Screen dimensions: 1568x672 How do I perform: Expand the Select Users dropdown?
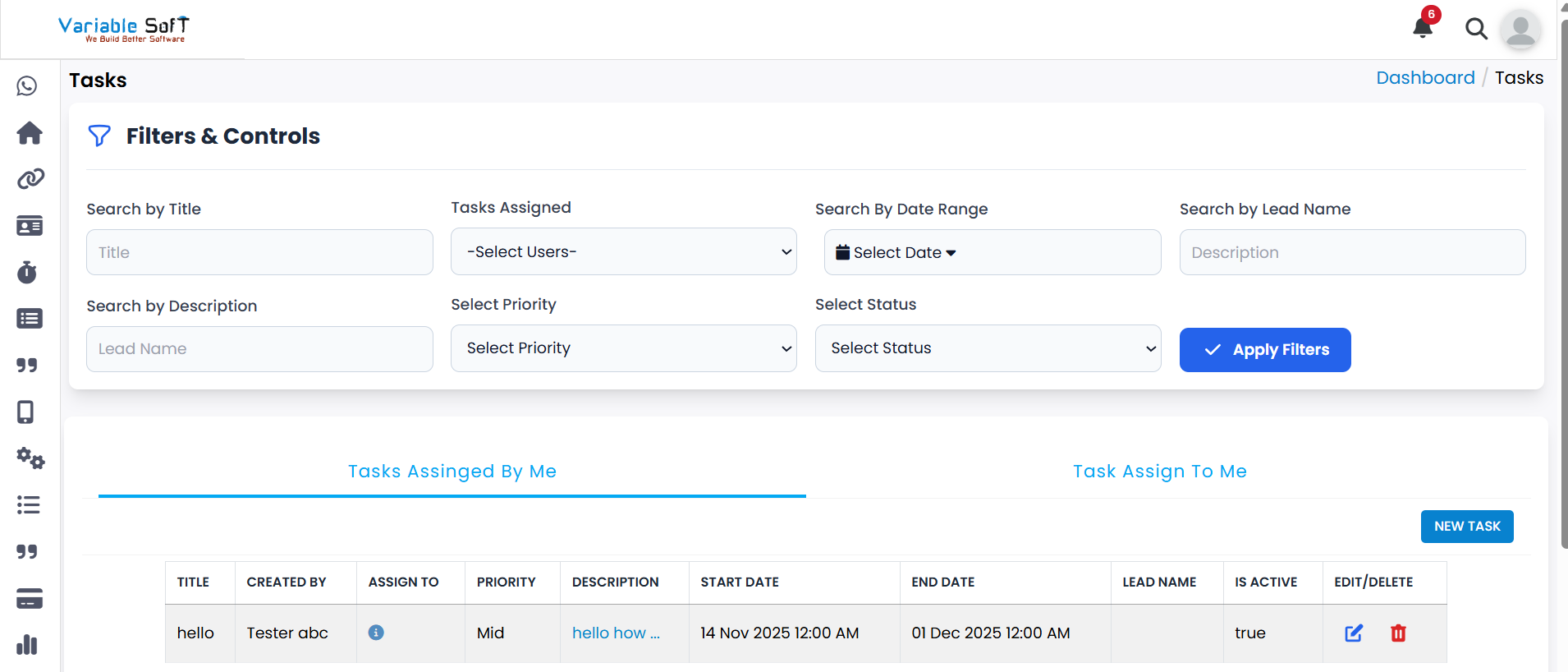pos(623,252)
